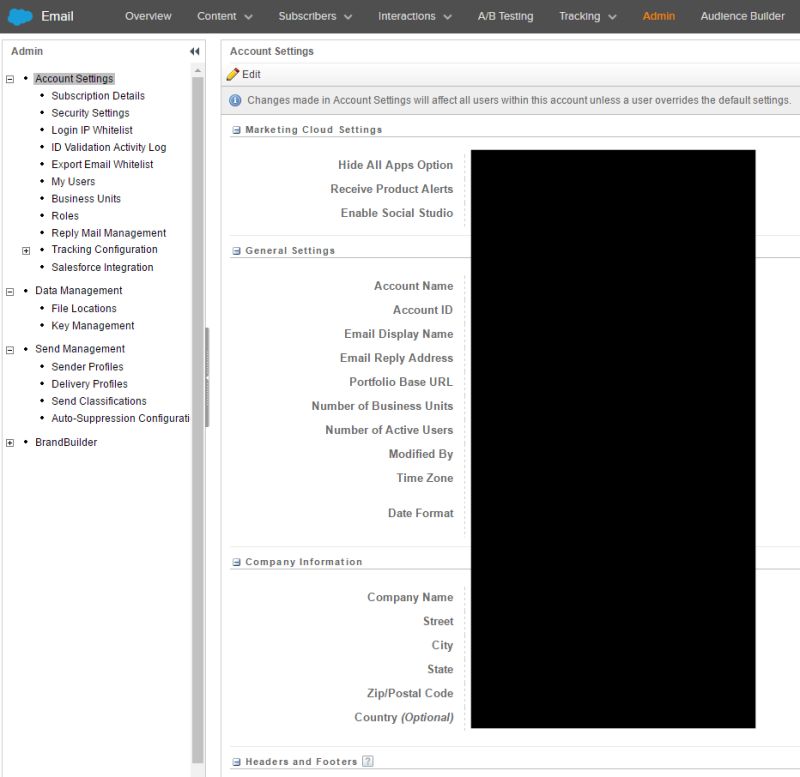Expand the Tracking Configuration tree node
The height and width of the screenshot is (777, 800).
25,249
